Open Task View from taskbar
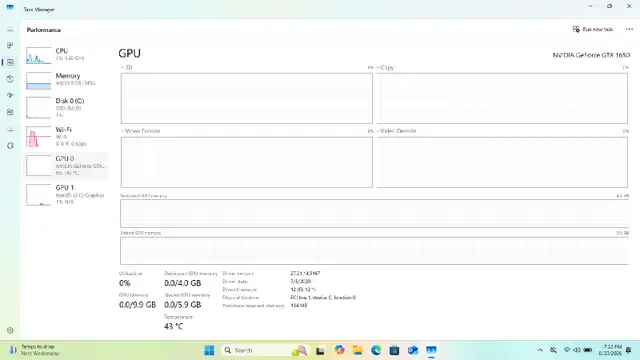The image size is (640, 360). [320, 350]
